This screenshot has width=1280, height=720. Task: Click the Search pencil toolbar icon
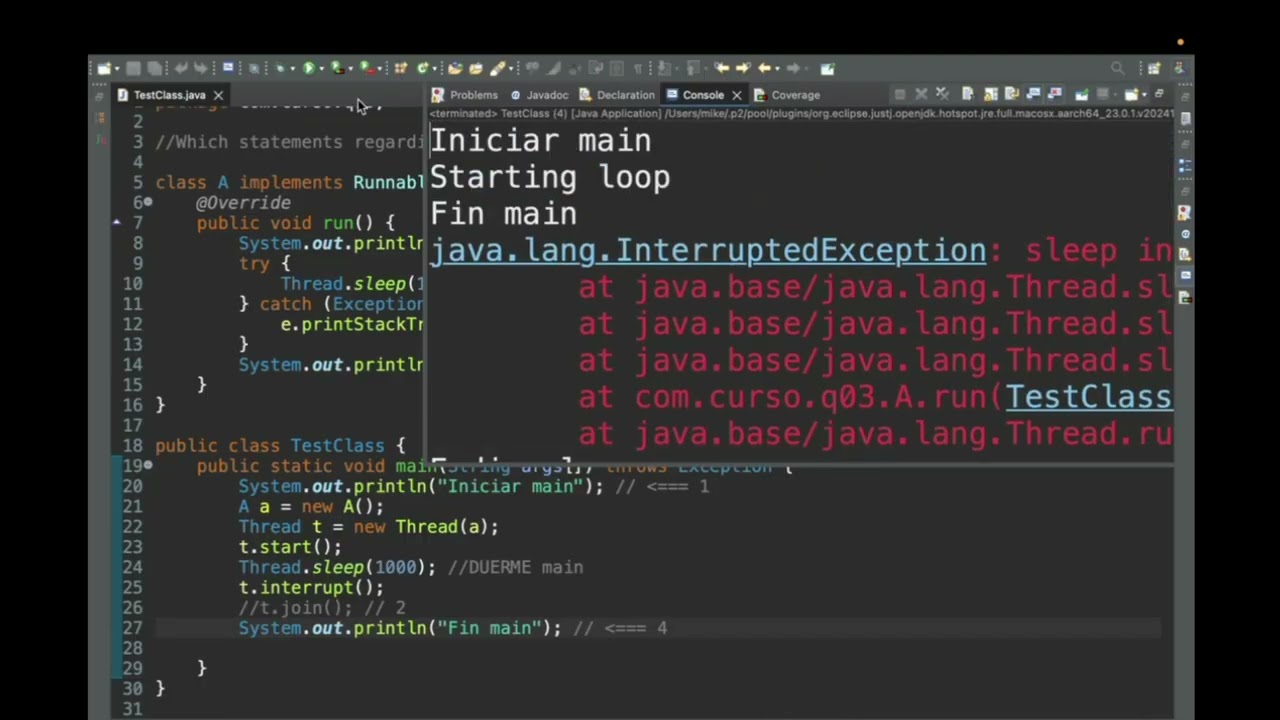pos(496,69)
